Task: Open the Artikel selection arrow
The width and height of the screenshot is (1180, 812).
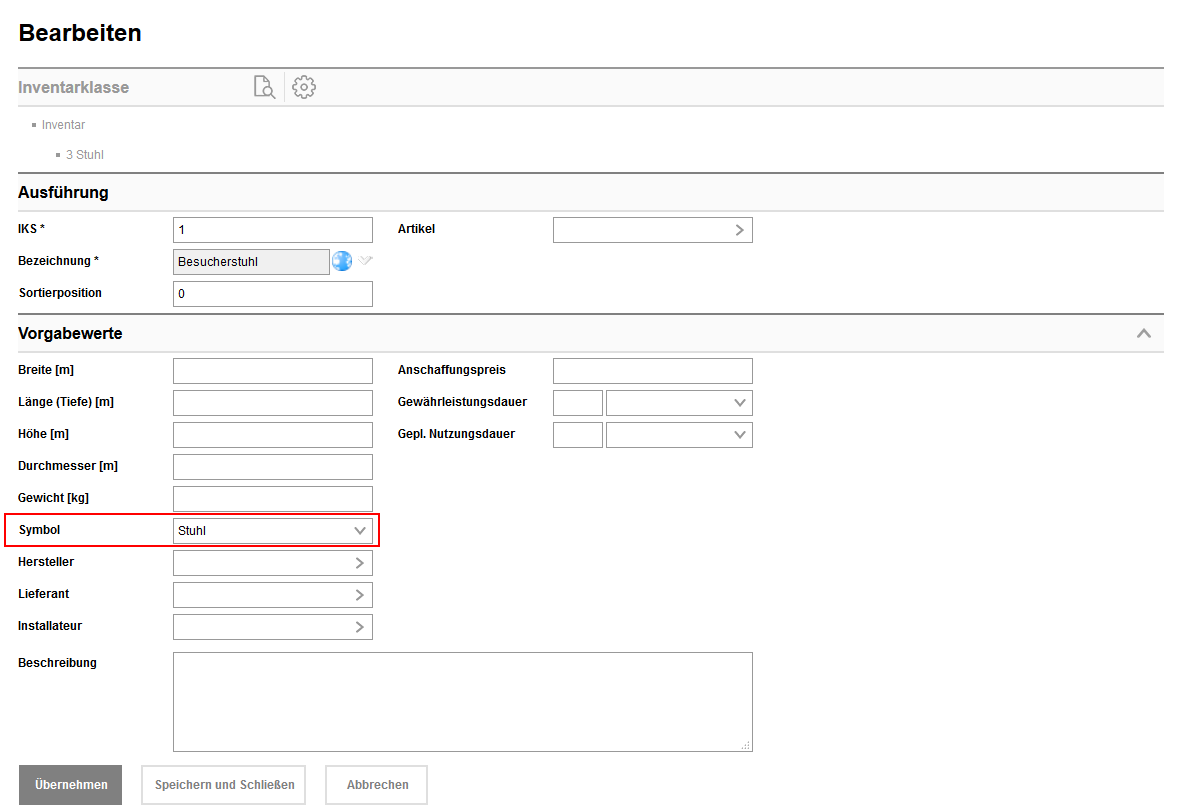Action: [739, 230]
